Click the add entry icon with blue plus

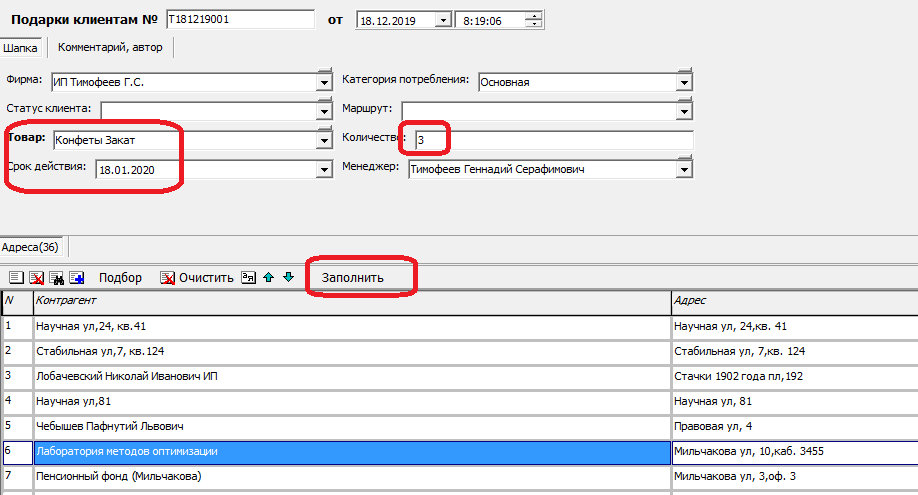(77, 278)
